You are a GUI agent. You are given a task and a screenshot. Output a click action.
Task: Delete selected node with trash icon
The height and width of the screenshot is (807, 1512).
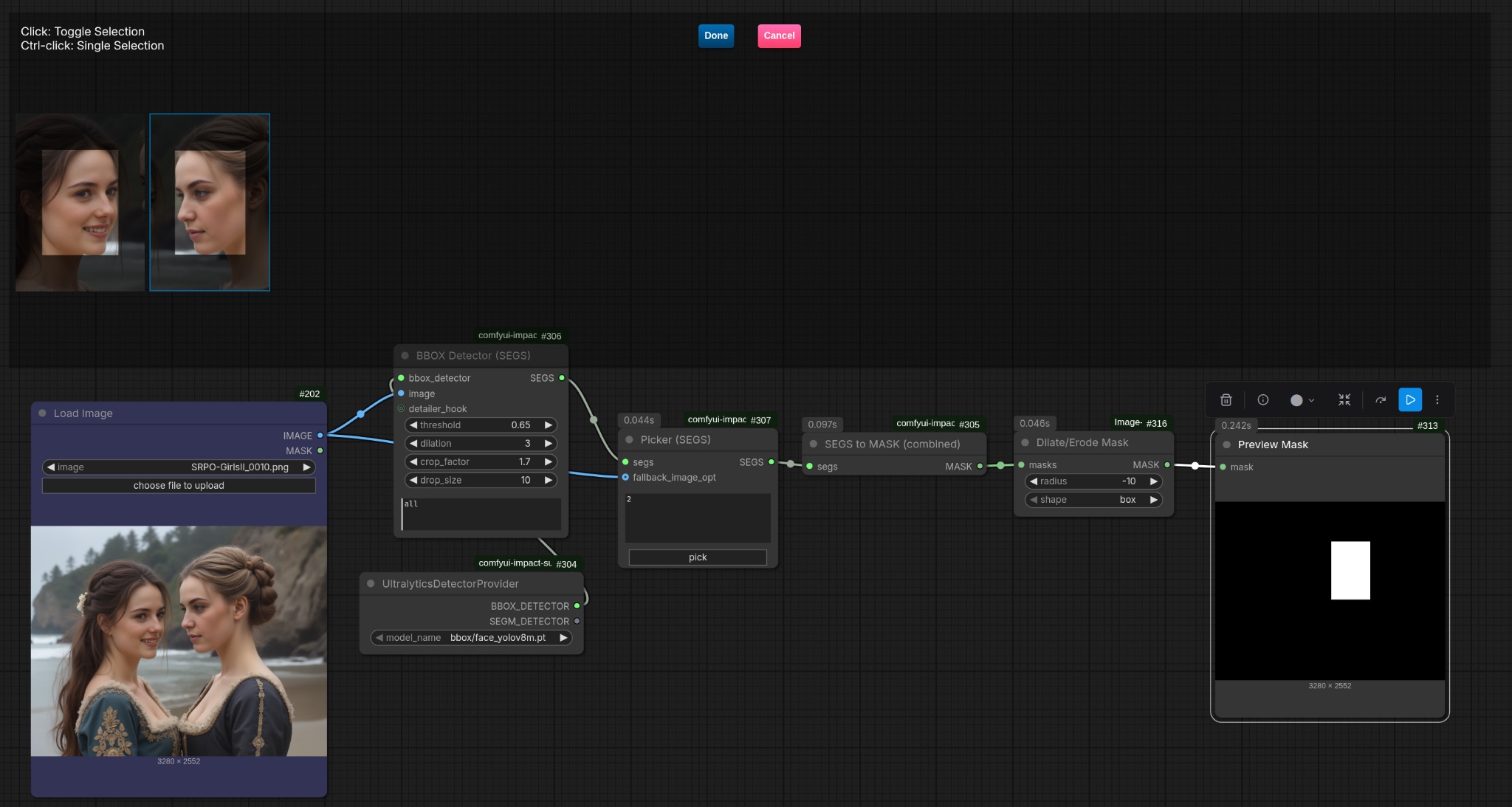point(1226,399)
